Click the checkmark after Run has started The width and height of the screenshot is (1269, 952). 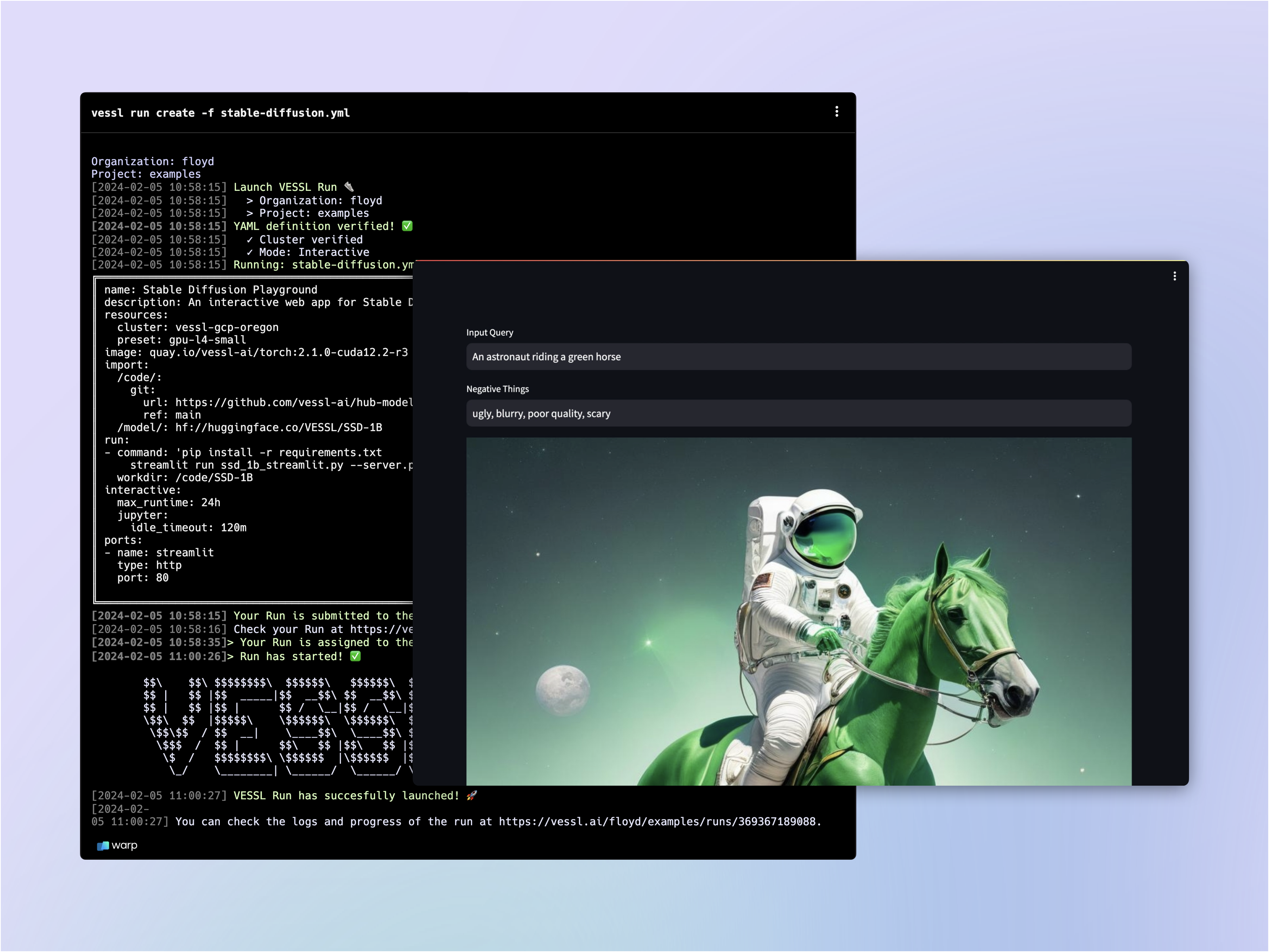coord(356,656)
